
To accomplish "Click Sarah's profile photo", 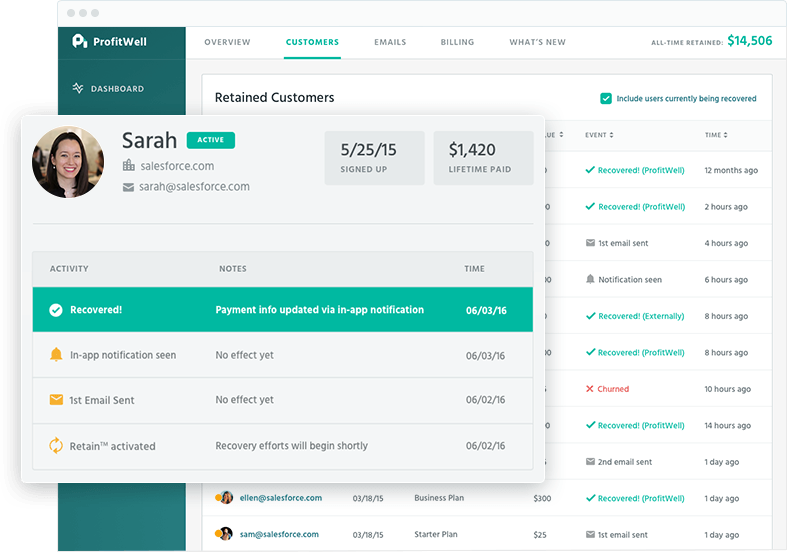I will tap(68, 162).
